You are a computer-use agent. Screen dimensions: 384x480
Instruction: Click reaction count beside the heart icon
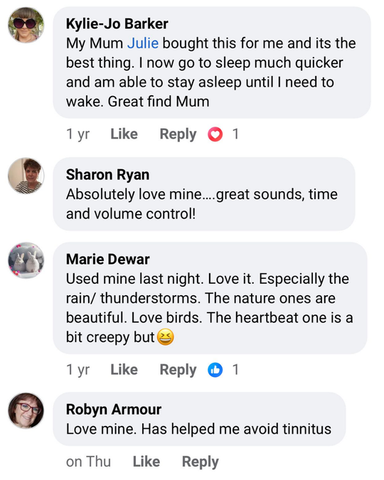[x=235, y=134]
